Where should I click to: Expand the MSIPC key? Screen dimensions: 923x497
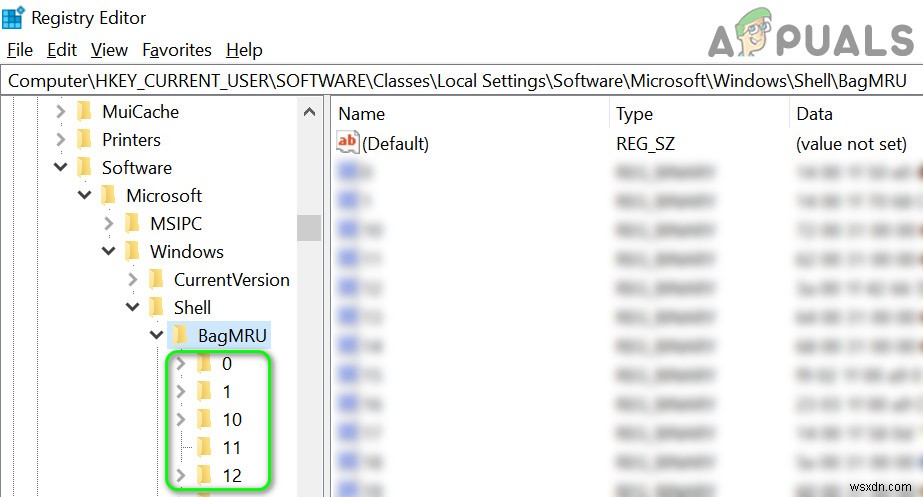tap(108, 223)
